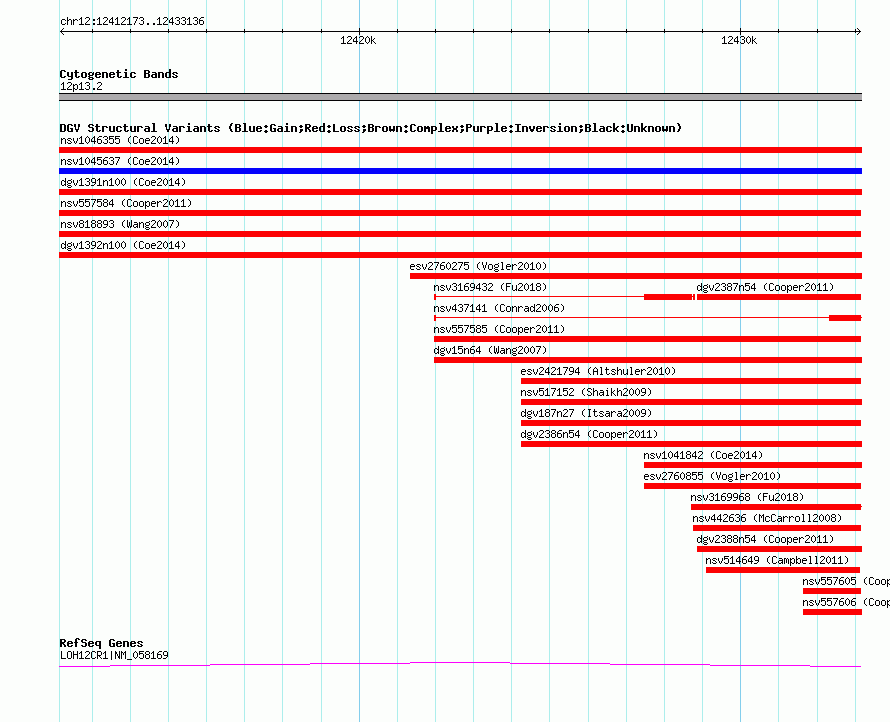Click dgv2388n54 (Cooper2011) label
890x722 pixels.
tap(765, 539)
